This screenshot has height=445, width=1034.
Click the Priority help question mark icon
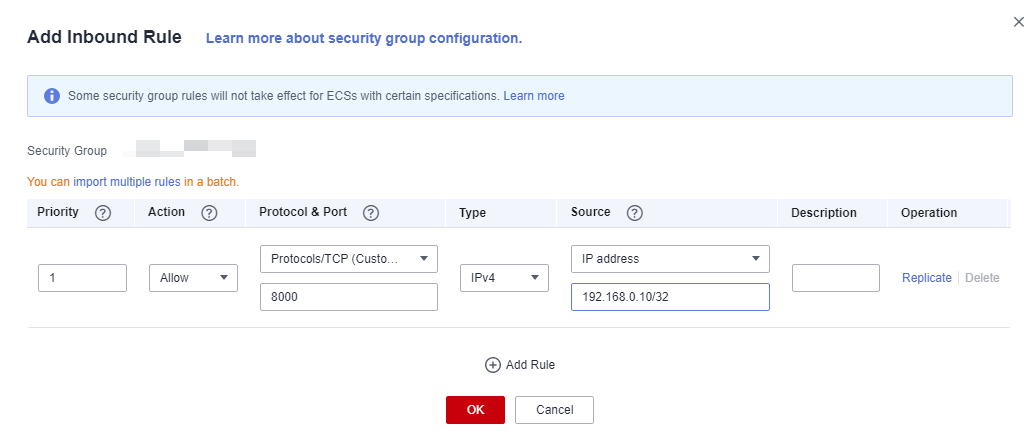coord(102,213)
